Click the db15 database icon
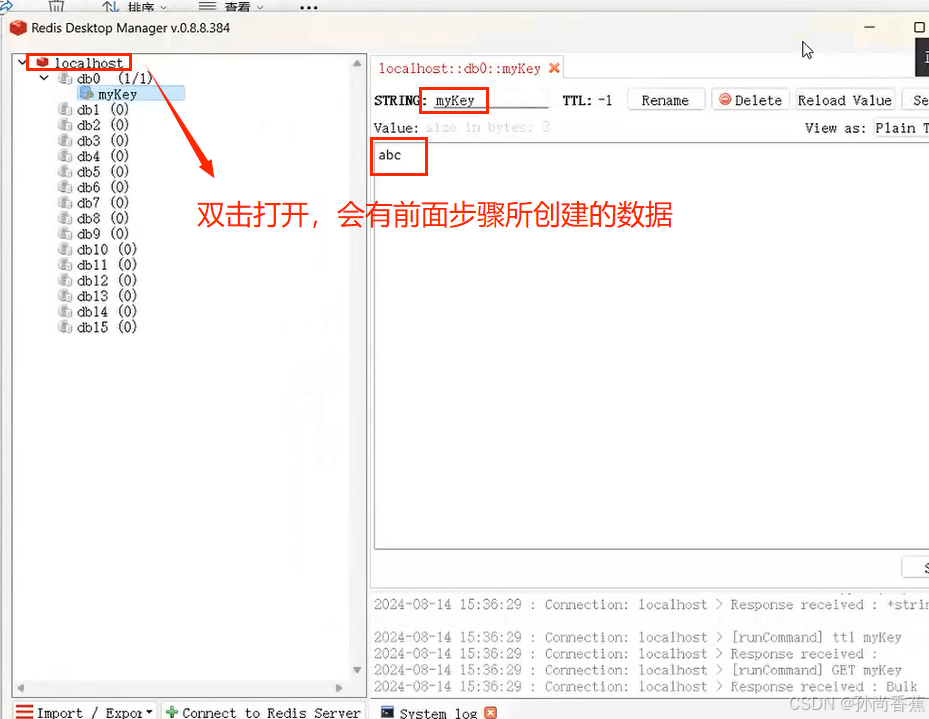929x719 pixels. click(65, 326)
